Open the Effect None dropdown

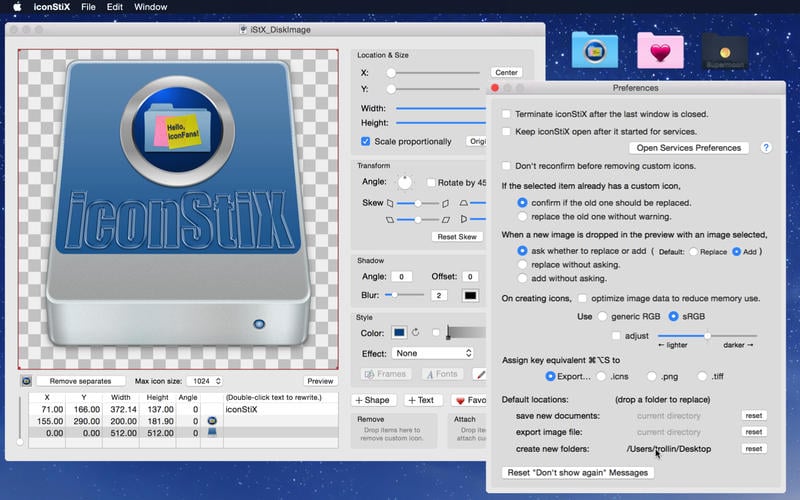click(432, 353)
